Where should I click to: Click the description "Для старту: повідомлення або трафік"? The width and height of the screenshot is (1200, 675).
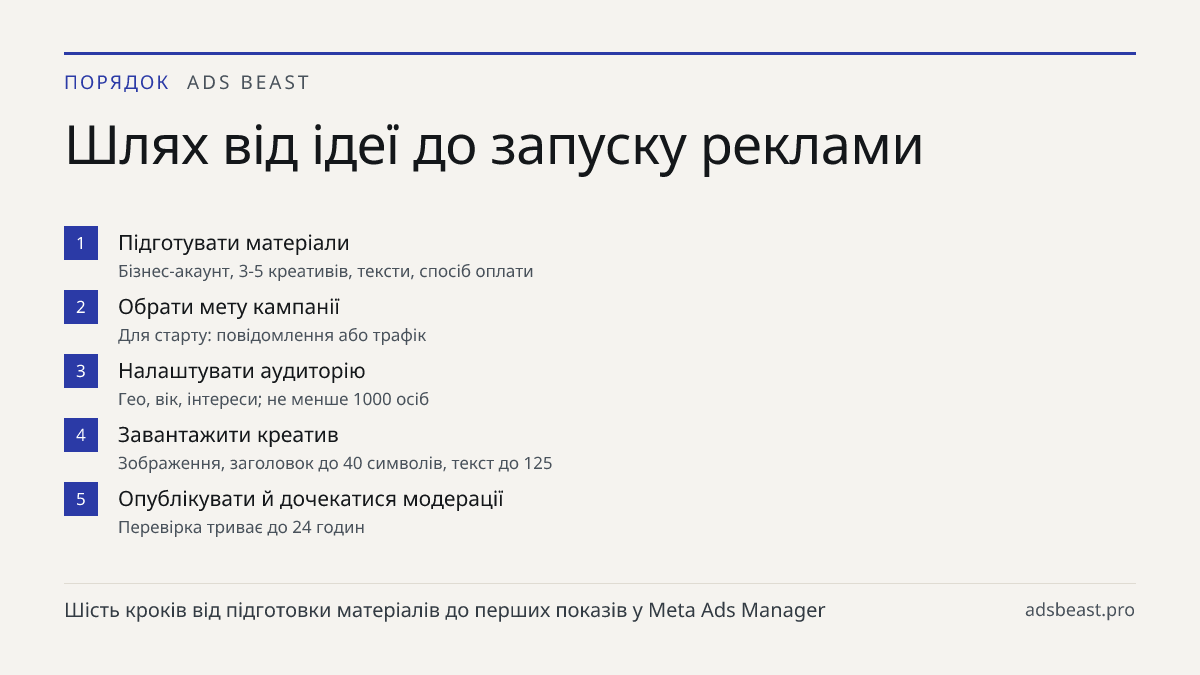272,335
